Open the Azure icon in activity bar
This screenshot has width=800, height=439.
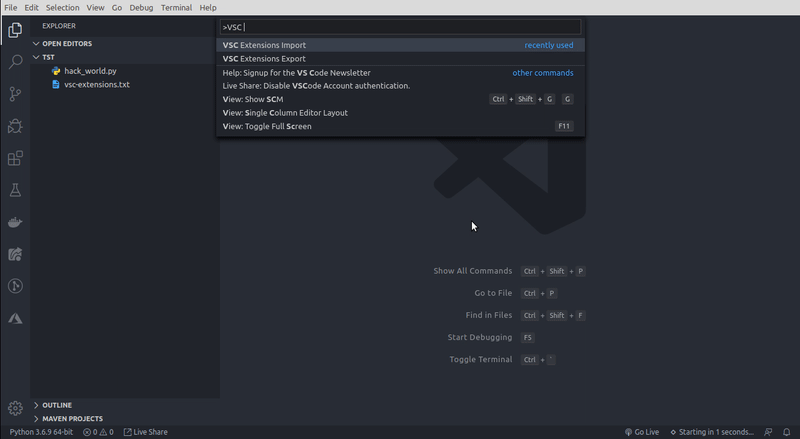click(x=15, y=319)
